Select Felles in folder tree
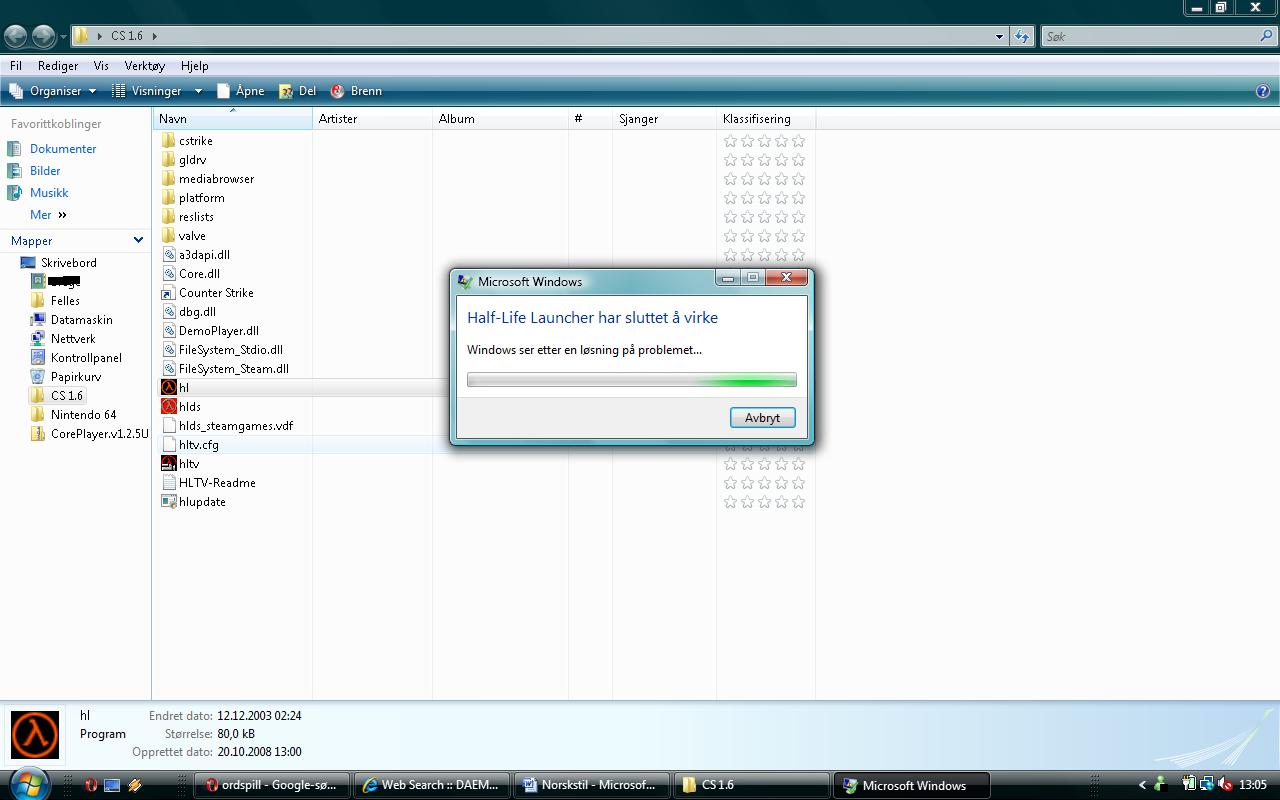Viewport: 1280px width, 800px height. (65, 301)
